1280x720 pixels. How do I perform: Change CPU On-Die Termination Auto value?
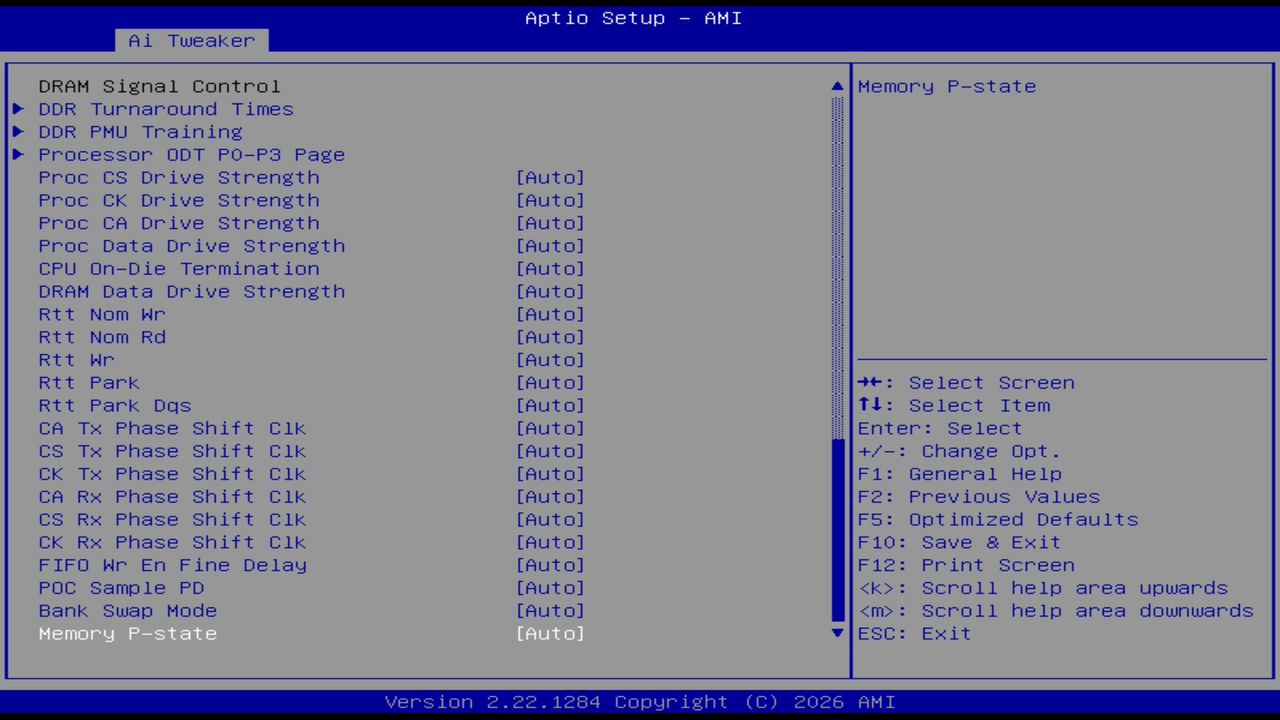click(550, 269)
